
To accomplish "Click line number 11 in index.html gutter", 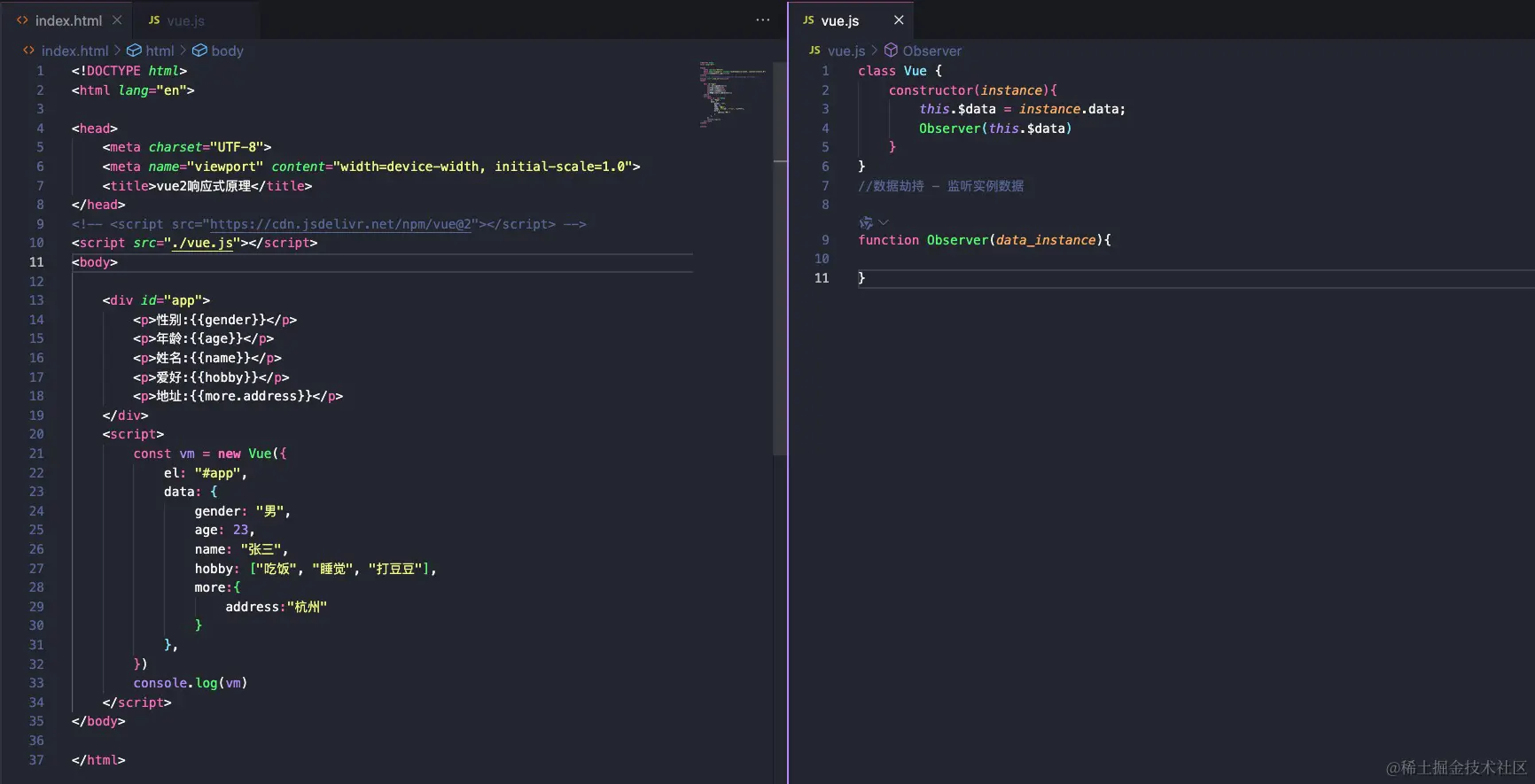I will point(36,262).
